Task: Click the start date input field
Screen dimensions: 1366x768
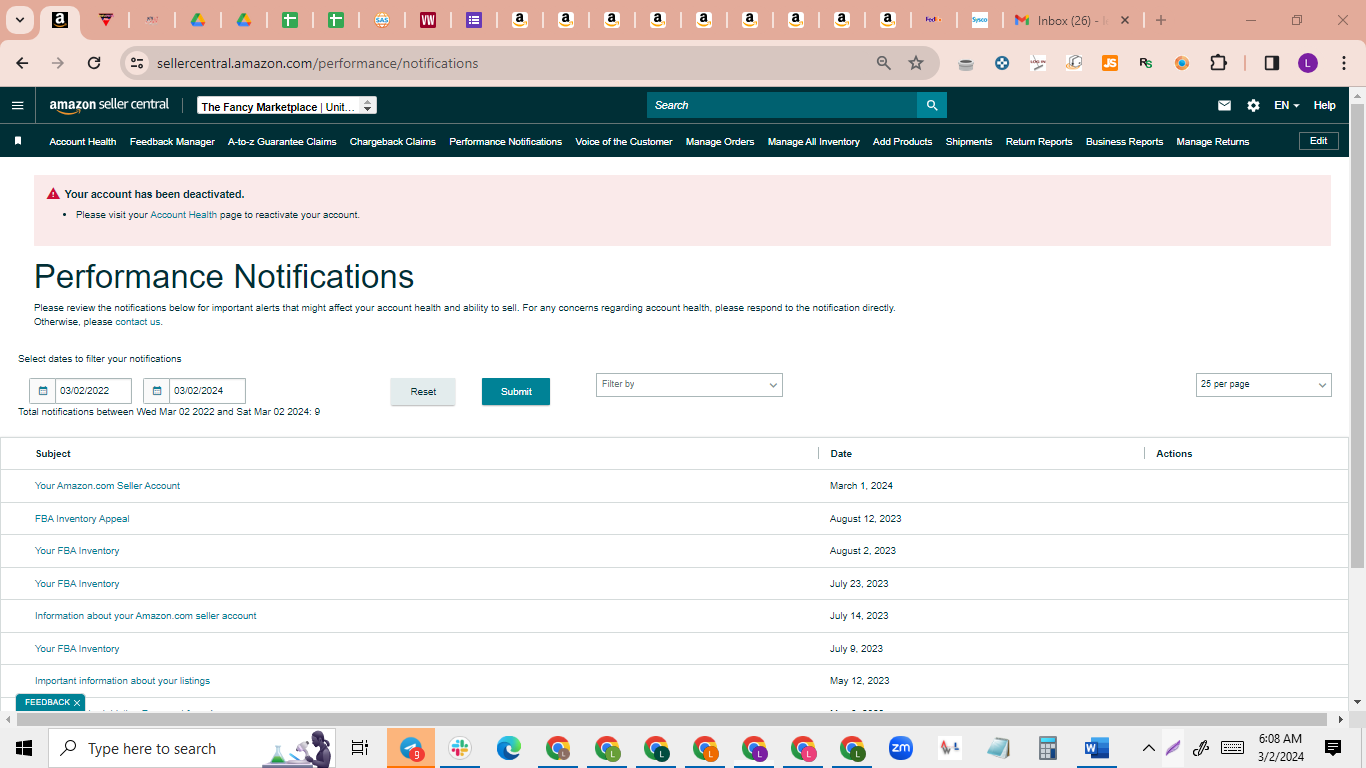Action: tap(93, 391)
